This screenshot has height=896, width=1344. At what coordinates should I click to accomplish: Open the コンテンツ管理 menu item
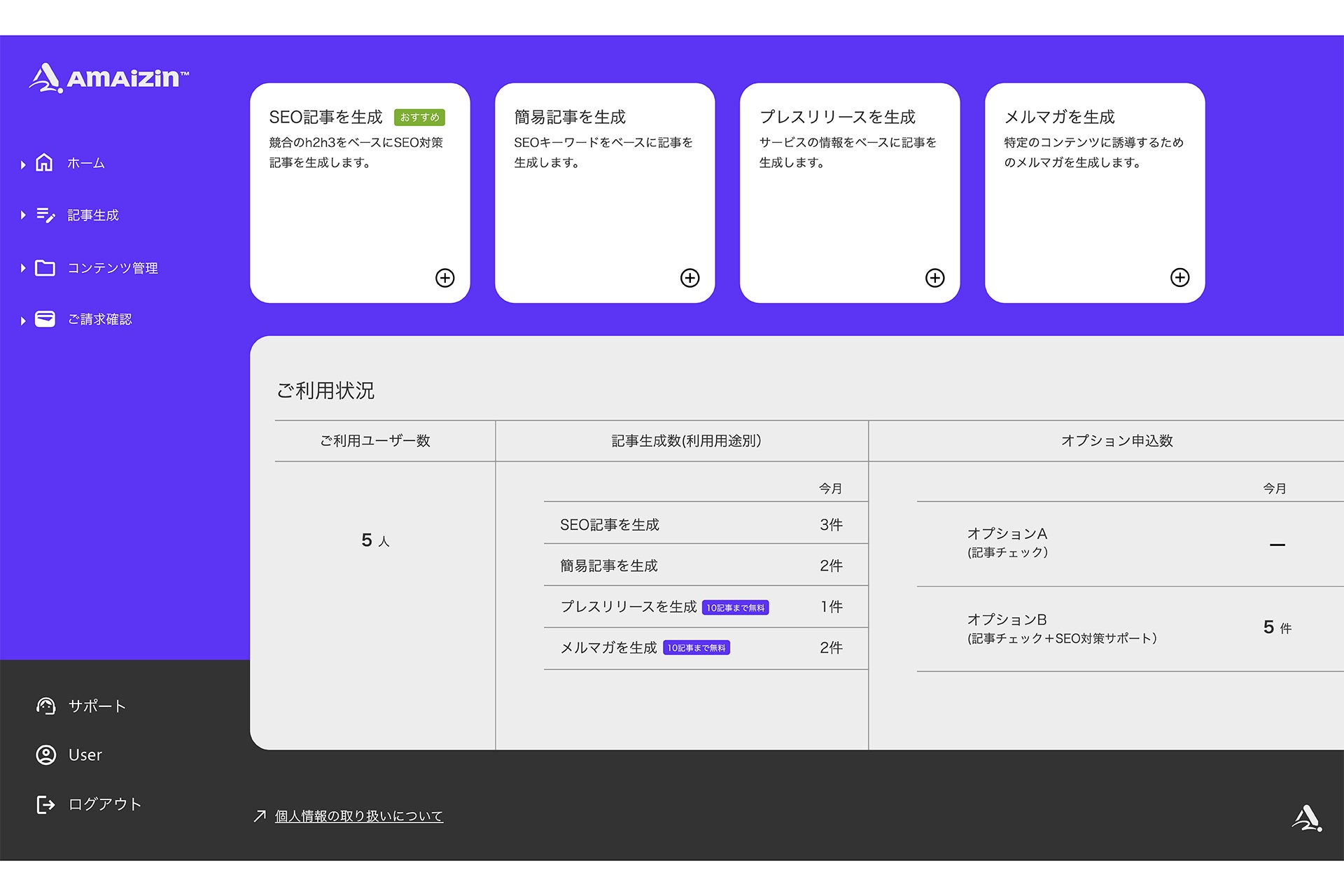coord(112,268)
